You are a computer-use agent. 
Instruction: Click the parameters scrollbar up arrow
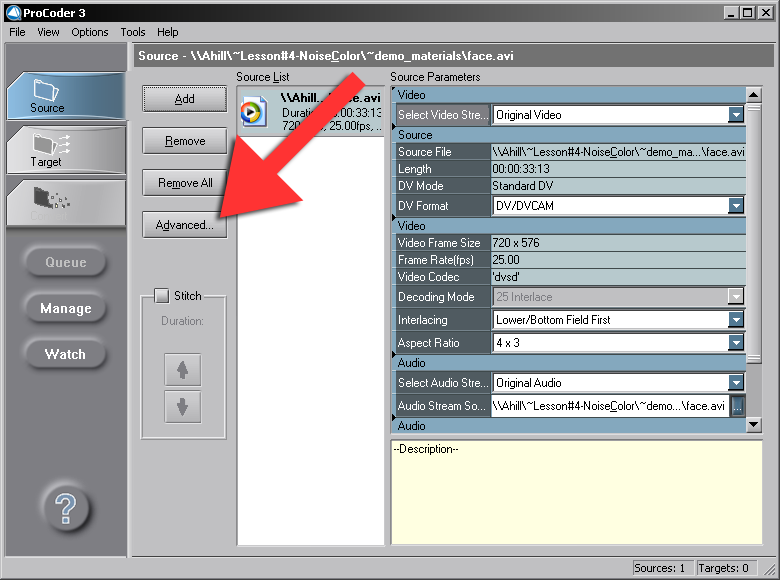[754, 94]
